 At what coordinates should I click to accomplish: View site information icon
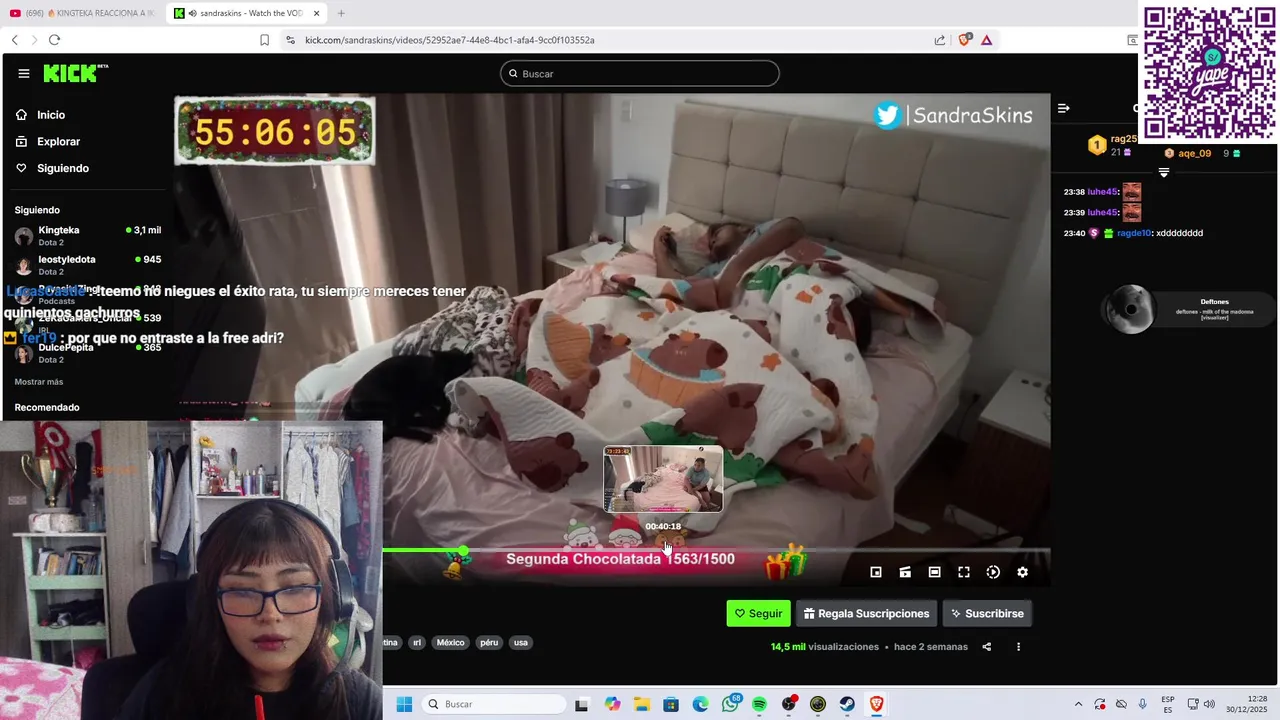tap(290, 40)
